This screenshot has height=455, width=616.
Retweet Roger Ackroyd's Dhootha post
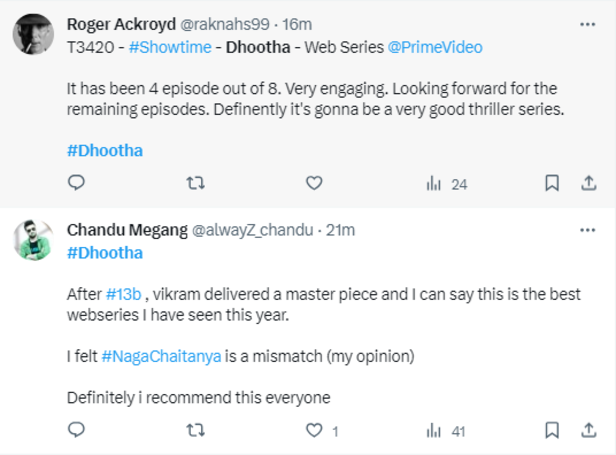196,183
